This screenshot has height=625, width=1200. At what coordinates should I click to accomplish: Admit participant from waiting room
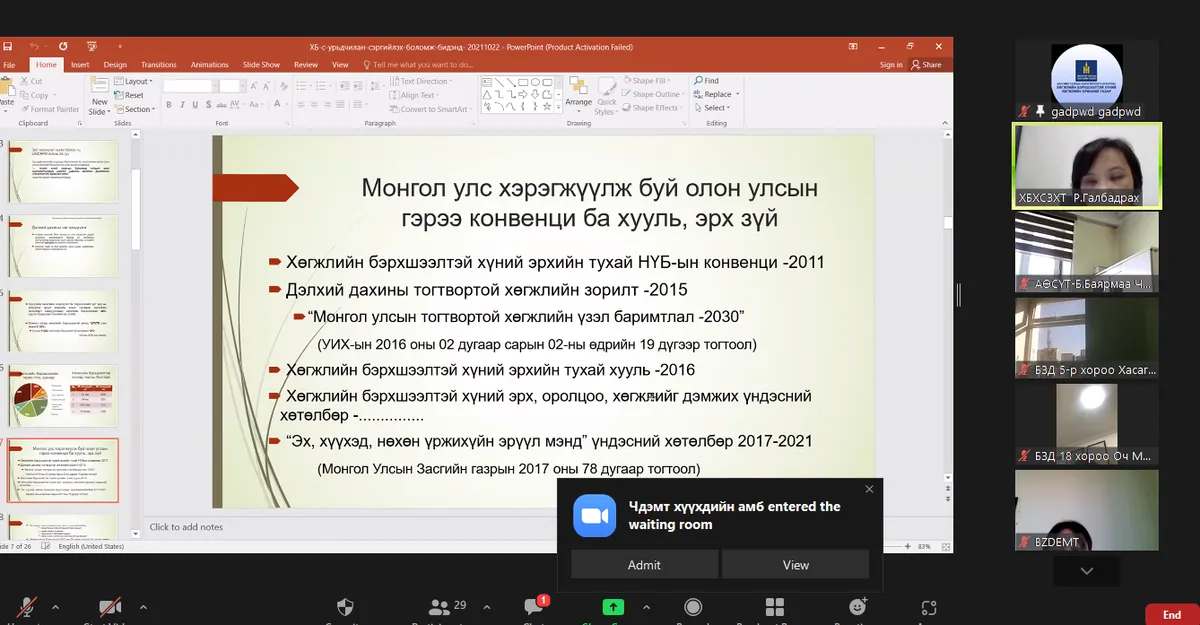pos(644,565)
